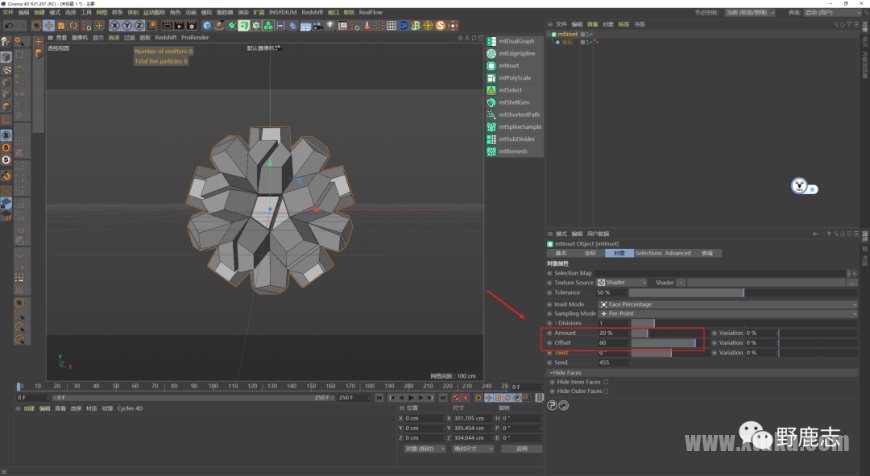Click the mtInset icon in palette
Screen dimensions: 870x476
pos(492,65)
